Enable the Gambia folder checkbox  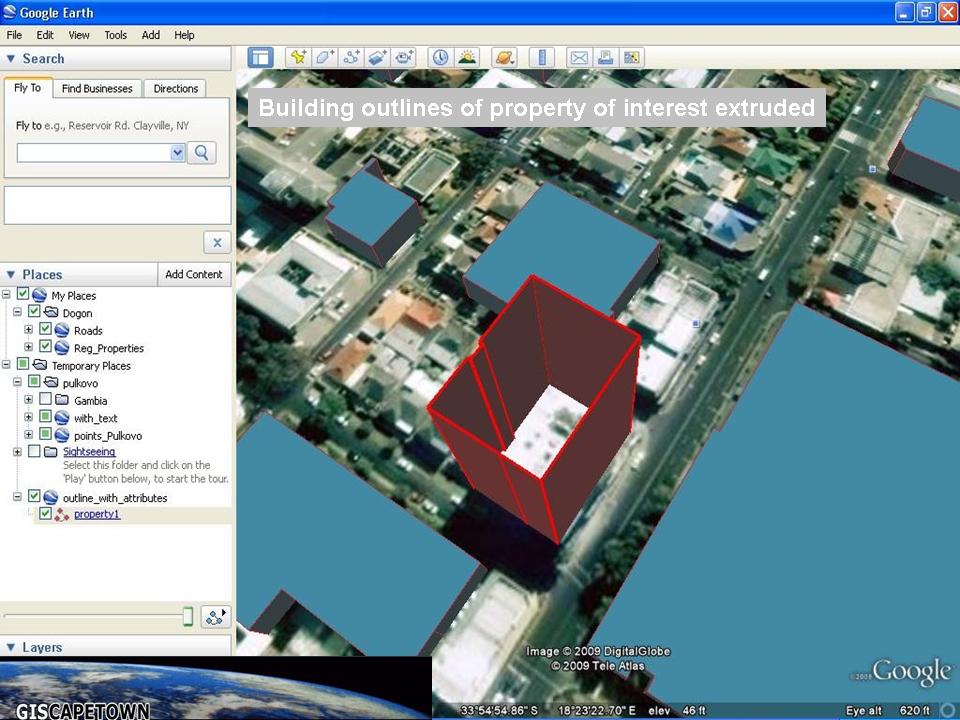[45, 399]
